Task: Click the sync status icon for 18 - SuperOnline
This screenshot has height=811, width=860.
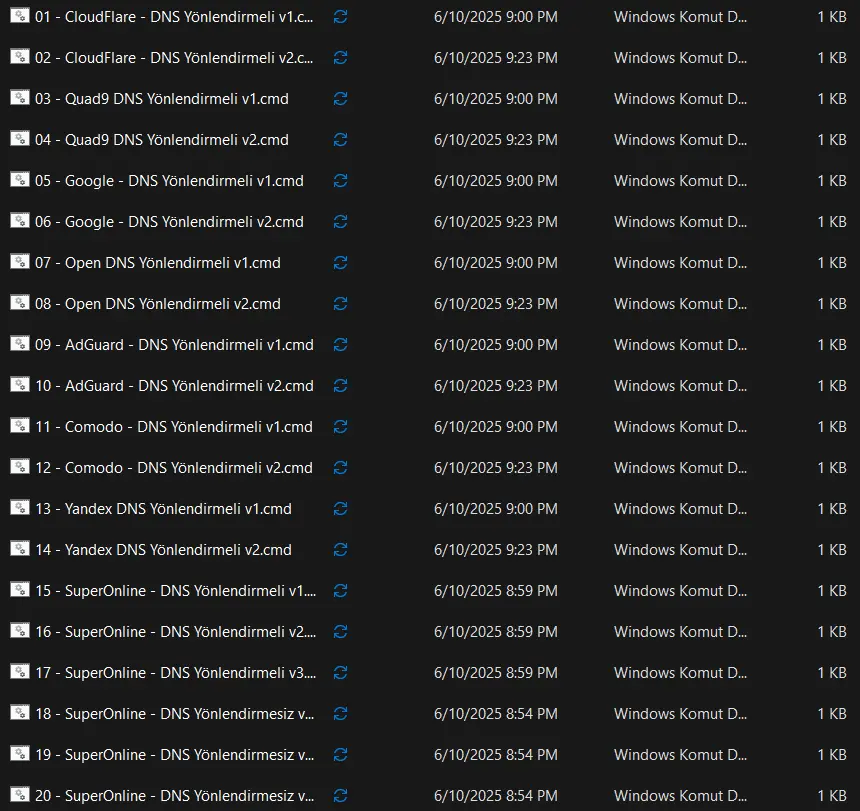Action: point(341,713)
